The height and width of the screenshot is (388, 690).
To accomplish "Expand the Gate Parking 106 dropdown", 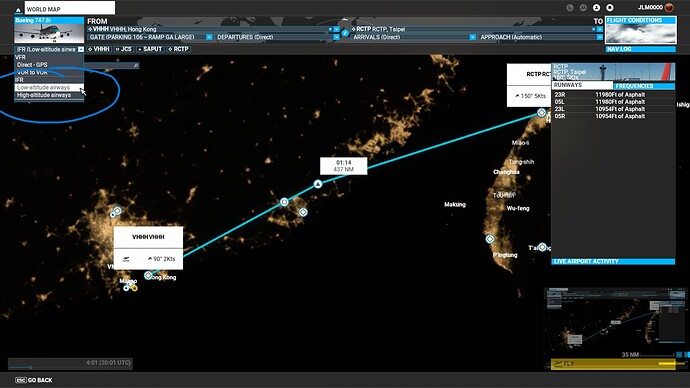I will click(209, 37).
